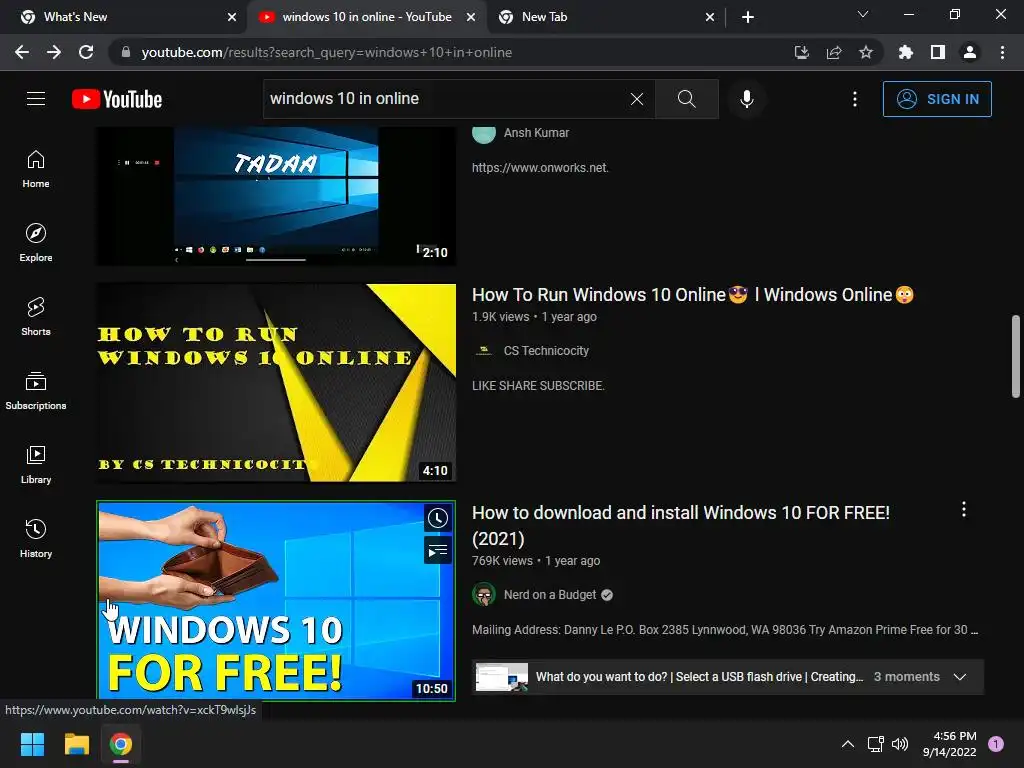This screenshot has height=768, width=1024.
Task: Go back in Chrome
Action: click(22, 52)
